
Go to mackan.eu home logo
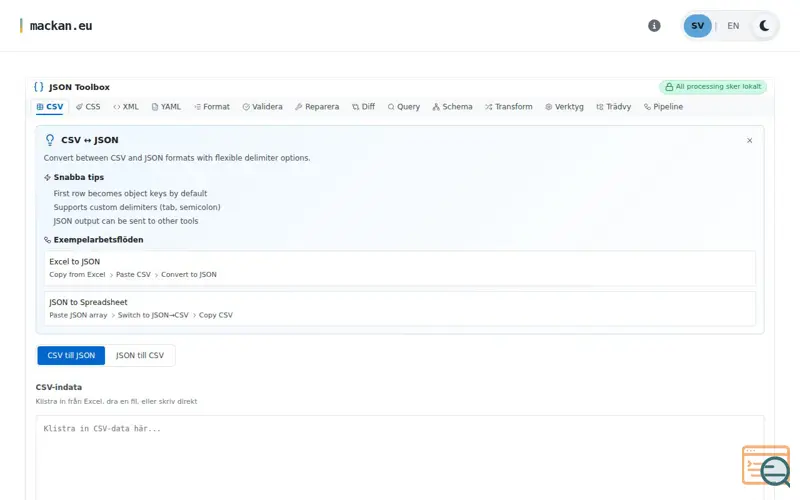pyautogui.click(x=56, y=26)
